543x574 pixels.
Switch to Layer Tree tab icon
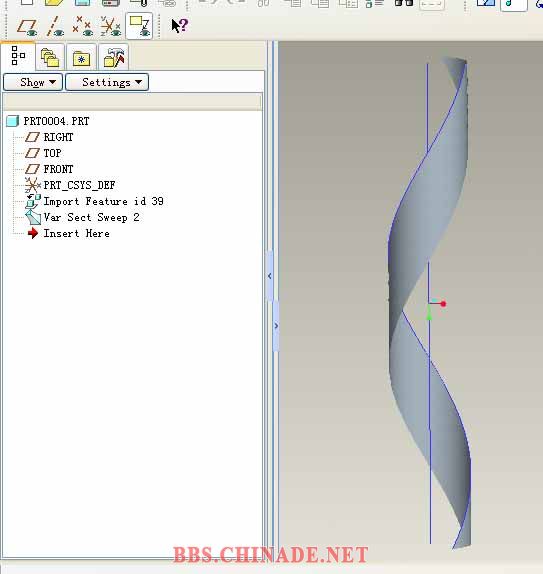(50, 57)
